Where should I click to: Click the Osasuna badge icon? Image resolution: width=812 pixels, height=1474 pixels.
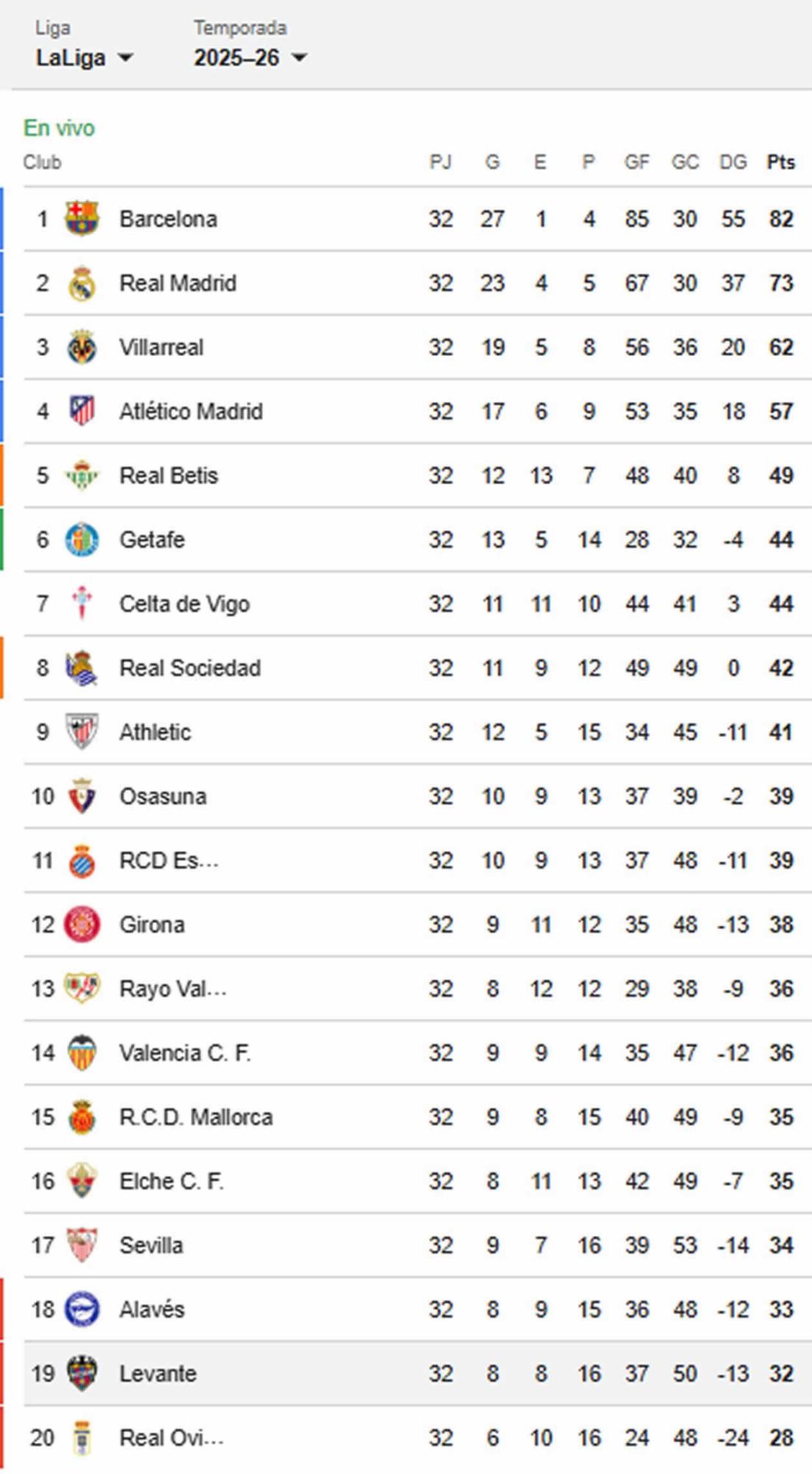point(81,796)
